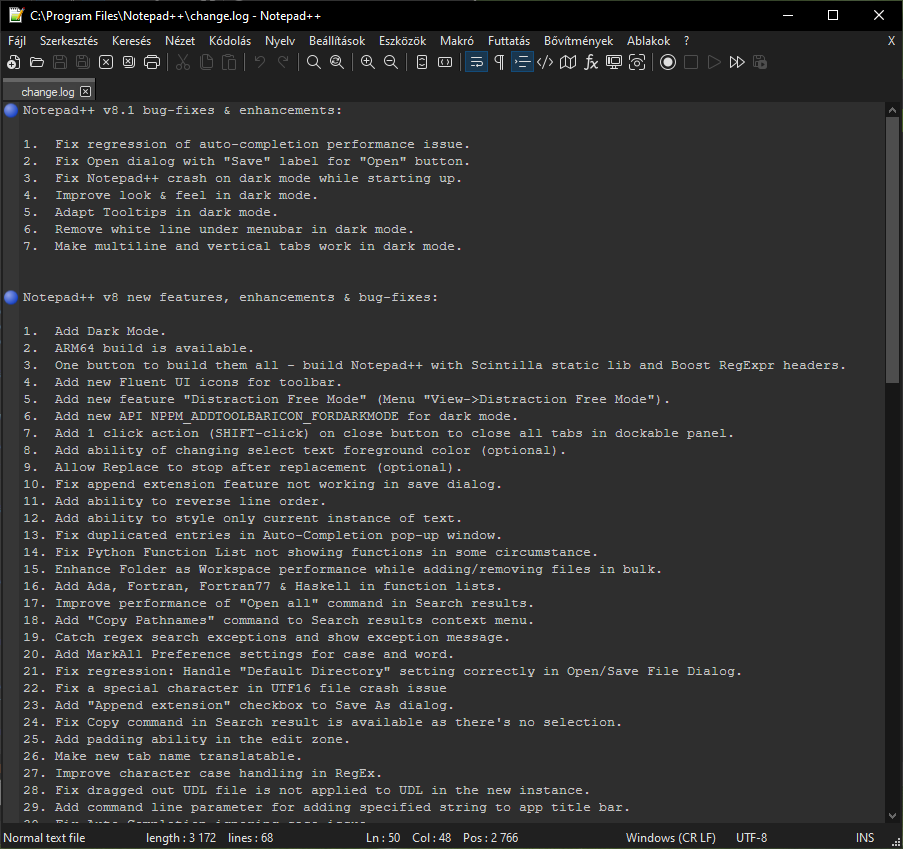The image size is (903, 849).
Task: Open the Document Map panel icon
Action: click(x=568, y=62)
